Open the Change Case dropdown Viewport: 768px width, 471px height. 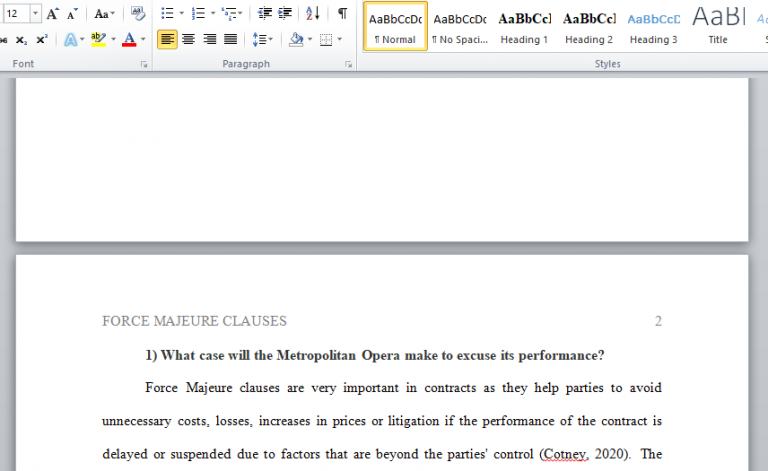click(x=104, y=14)
